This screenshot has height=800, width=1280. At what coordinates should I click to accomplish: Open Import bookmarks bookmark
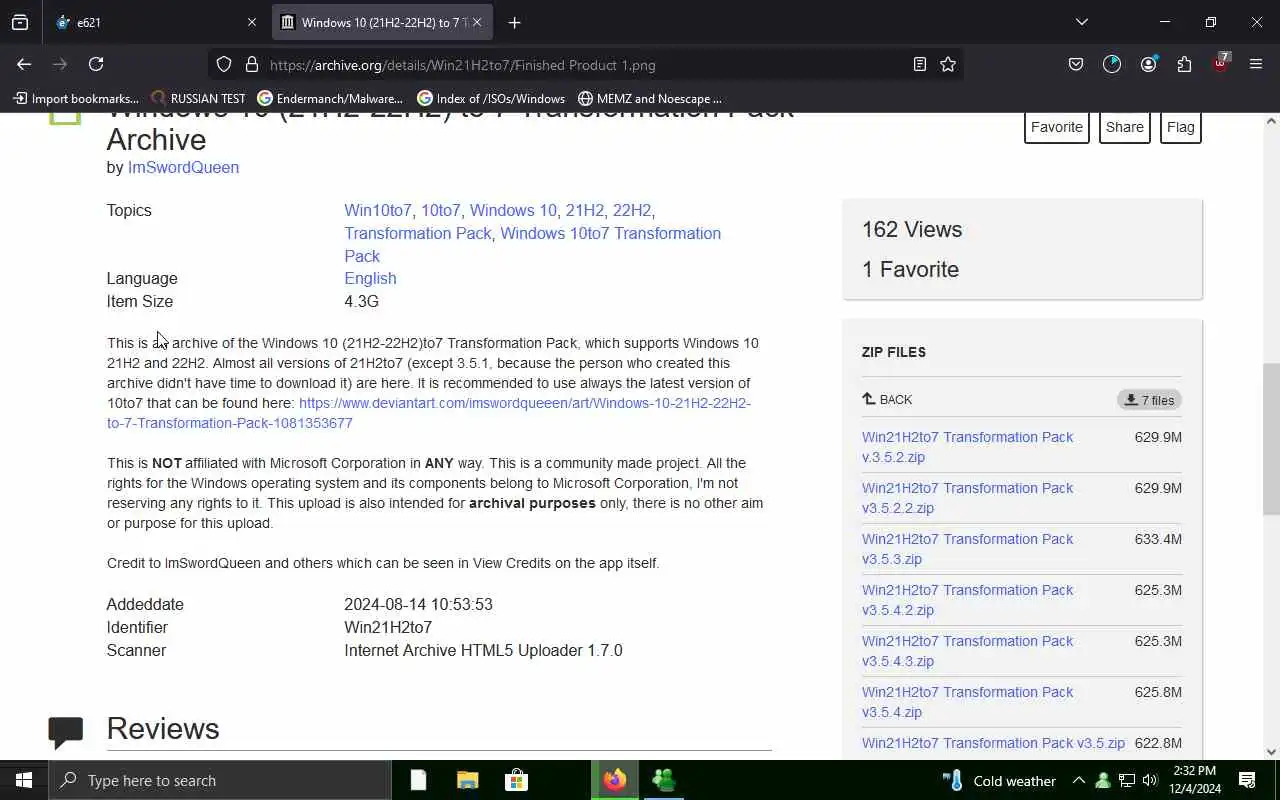pos(76,98)
